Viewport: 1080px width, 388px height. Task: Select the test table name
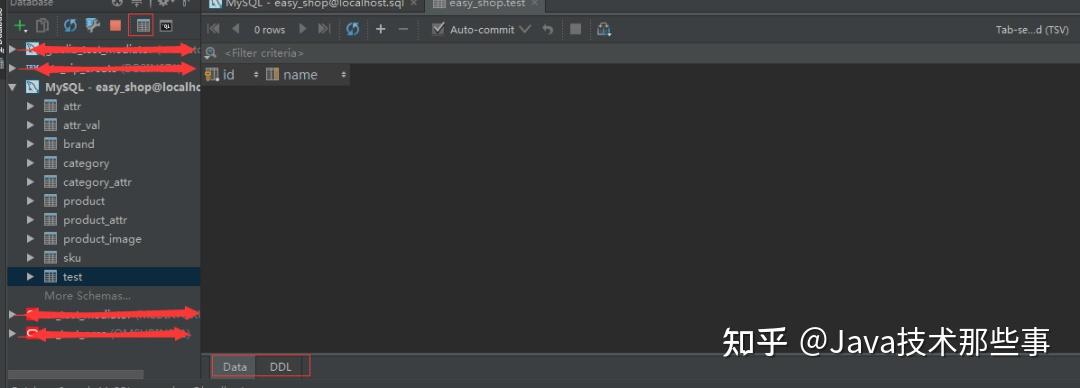(72, 276)
